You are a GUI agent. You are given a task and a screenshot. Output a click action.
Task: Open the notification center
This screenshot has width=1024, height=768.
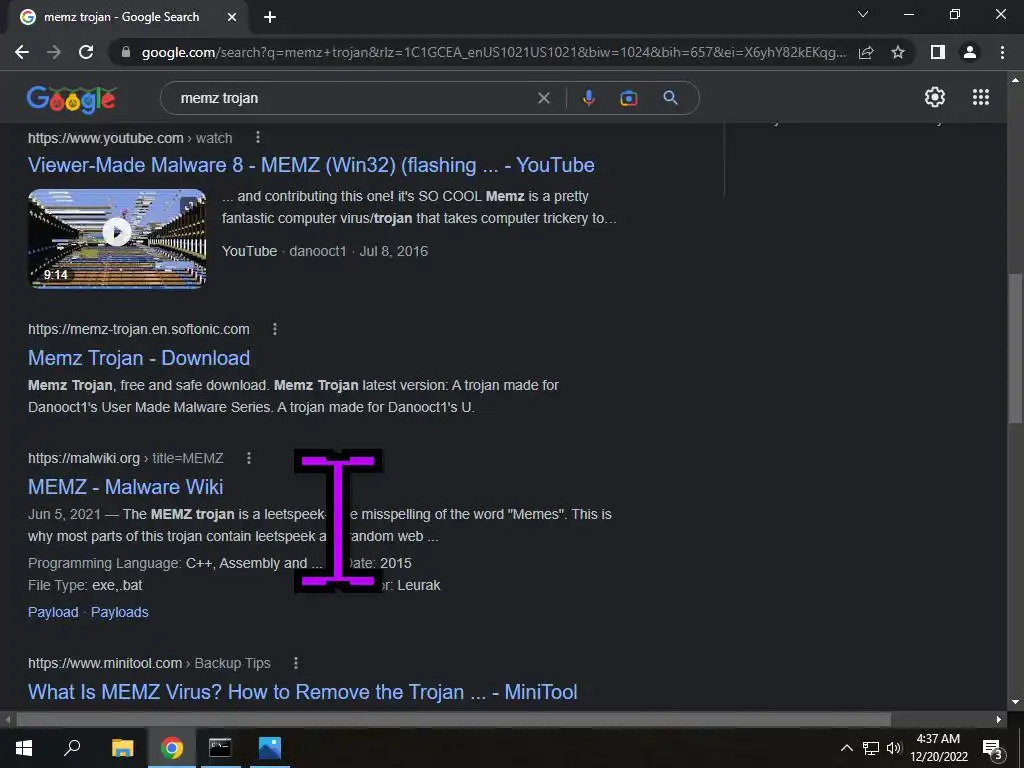pyautogui.click(x=993, y=748)
